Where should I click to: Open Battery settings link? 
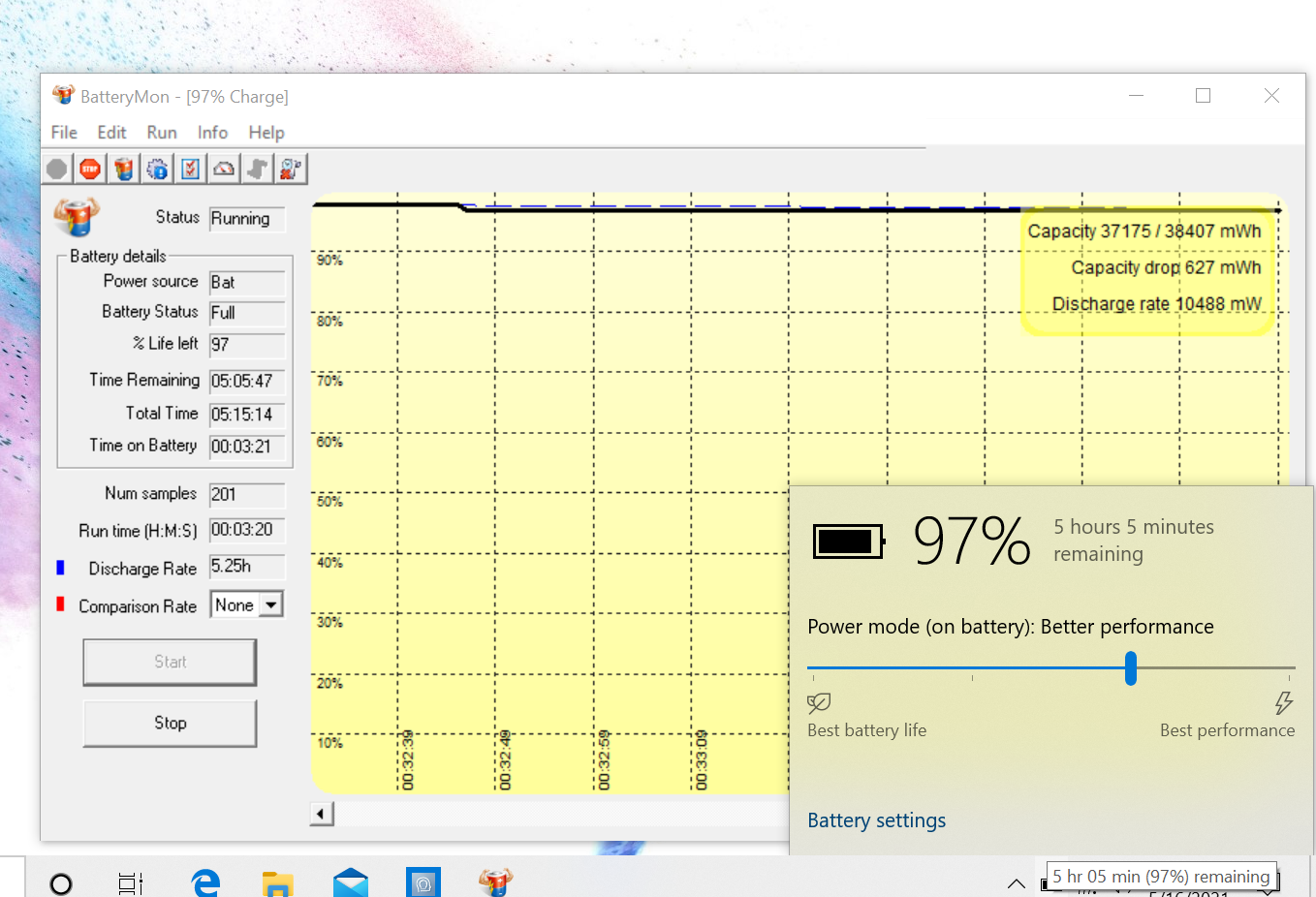coord(876,820)
